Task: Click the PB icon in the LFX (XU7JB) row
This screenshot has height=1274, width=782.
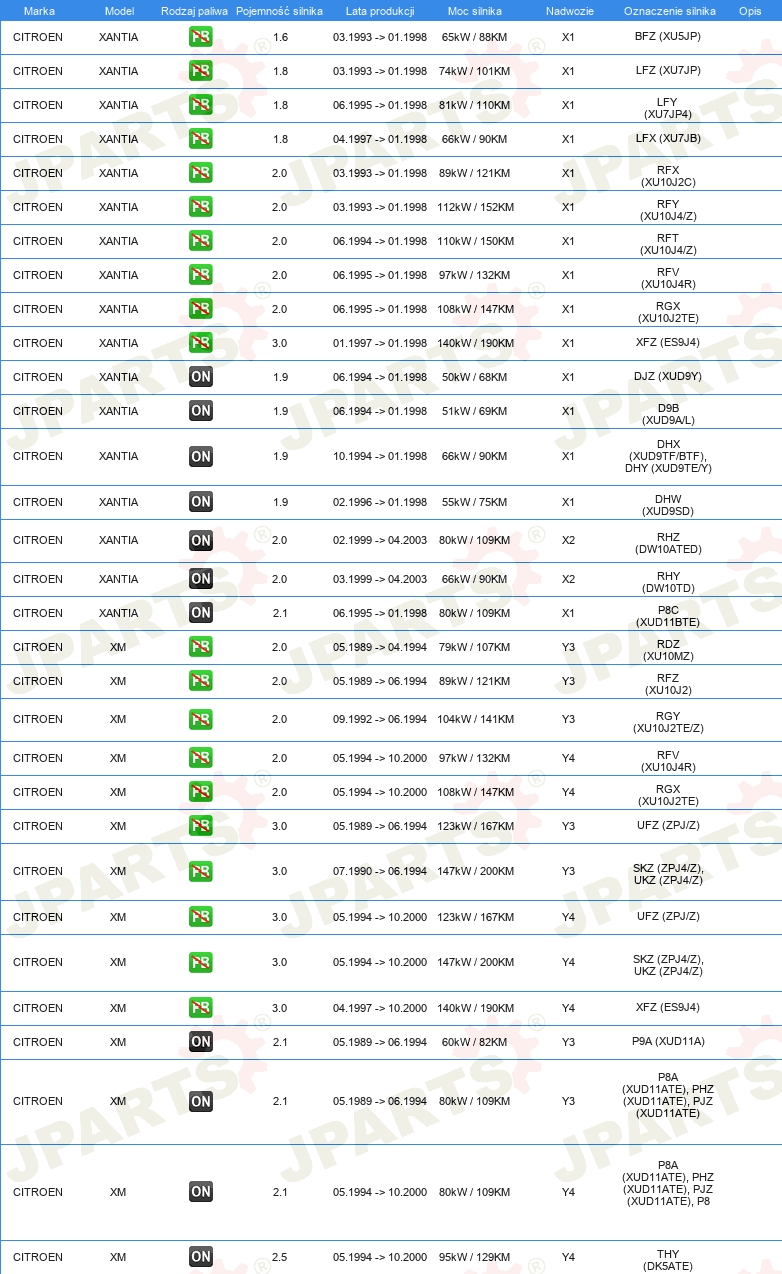Action: tap(201, 139)
